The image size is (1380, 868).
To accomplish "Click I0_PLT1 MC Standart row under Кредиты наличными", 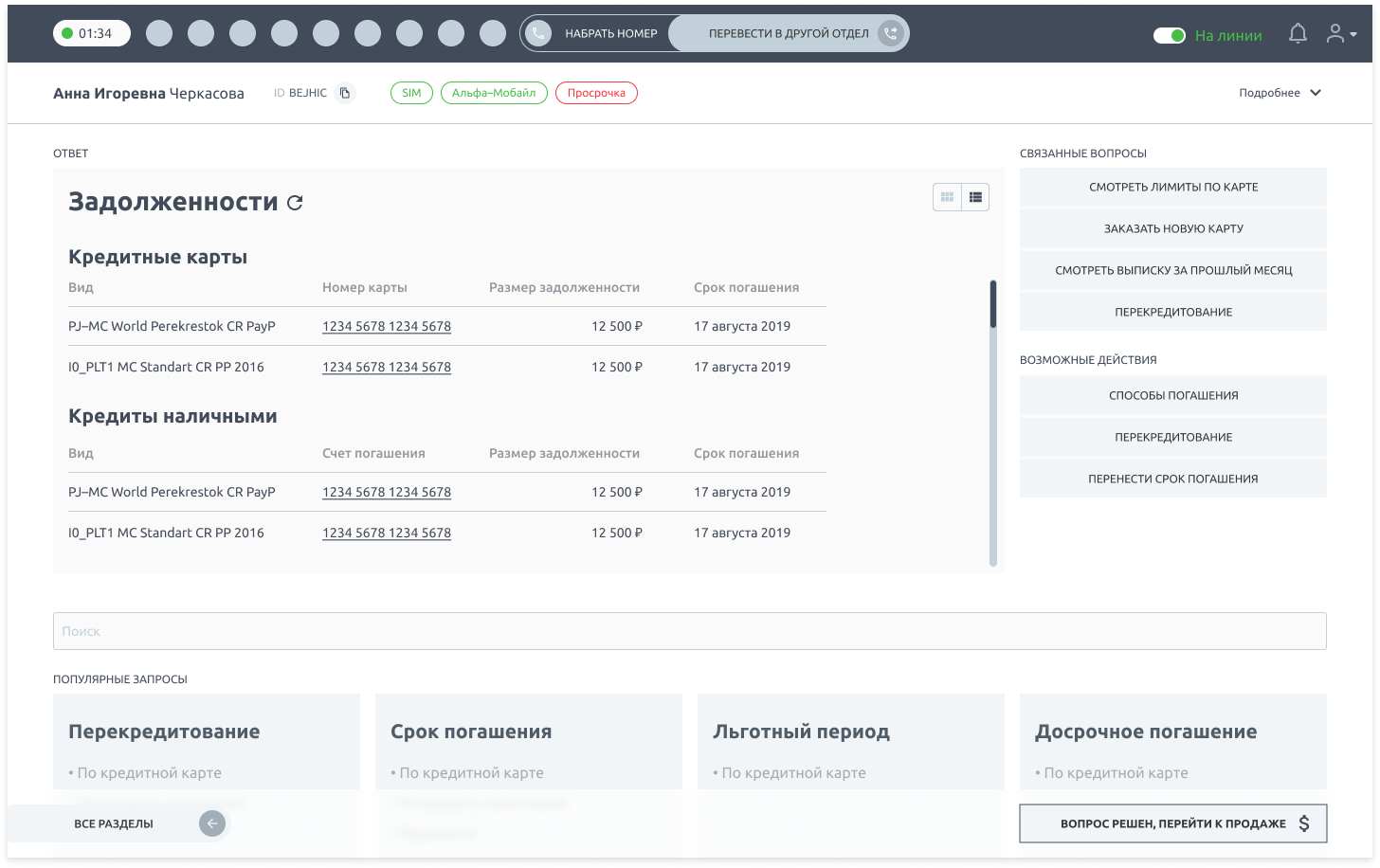I will click(447, 533).
